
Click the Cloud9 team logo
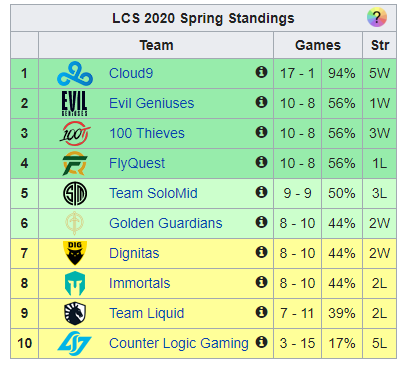[x=75, y=74]
